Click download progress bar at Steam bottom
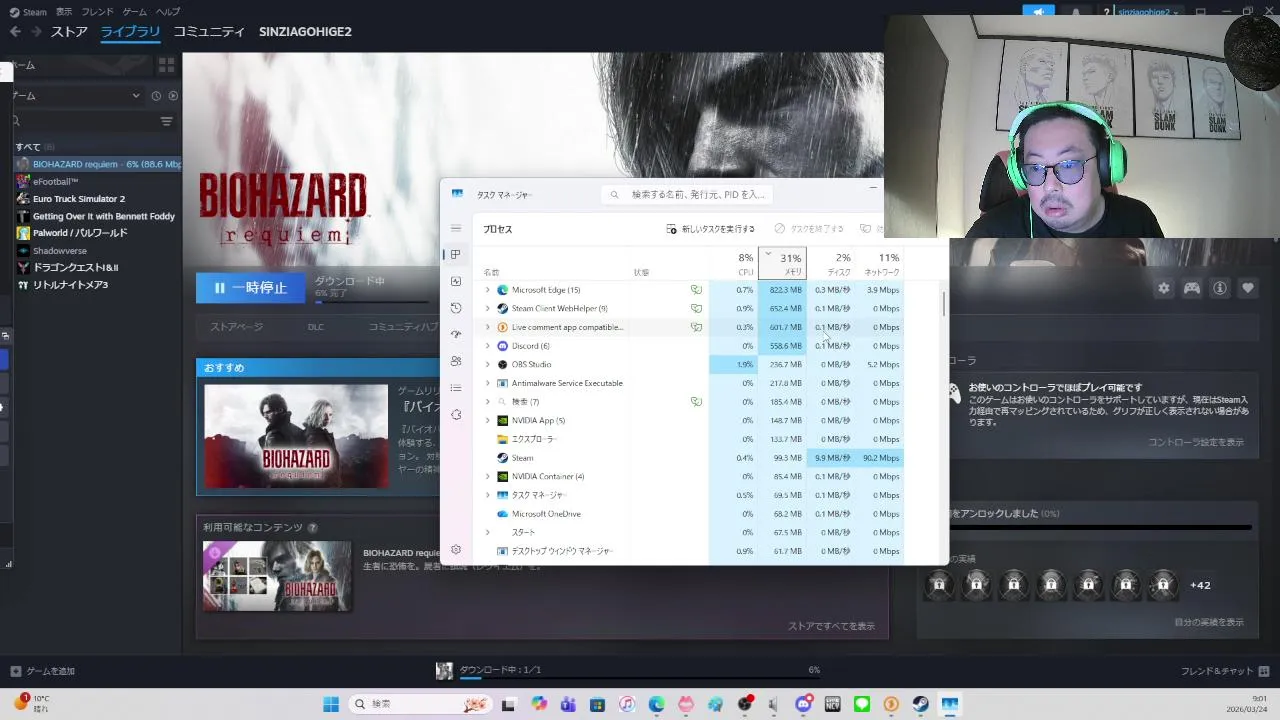1280x720 pixels. tap(640, 677)
